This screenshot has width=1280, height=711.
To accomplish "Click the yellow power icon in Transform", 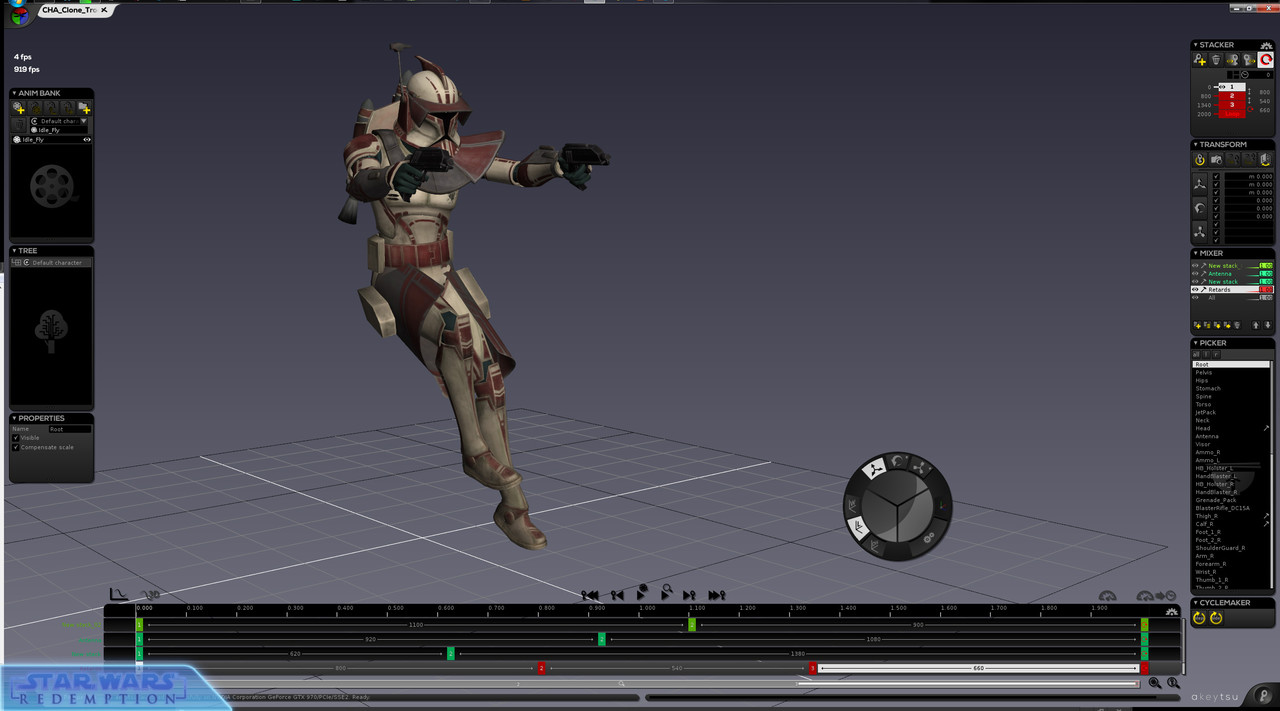I will (1200, 160).
